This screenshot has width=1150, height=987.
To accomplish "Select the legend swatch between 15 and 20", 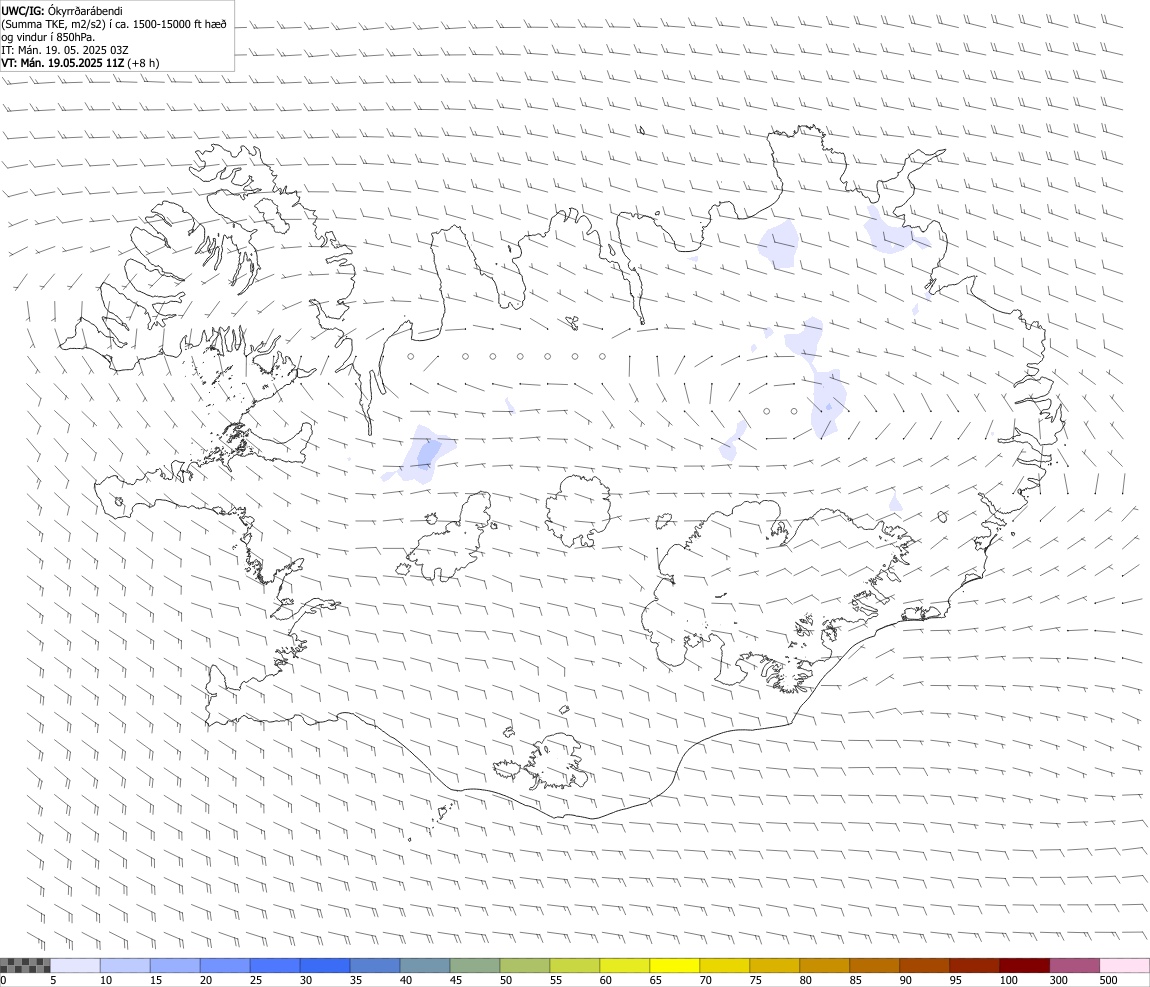I will 175,965.
